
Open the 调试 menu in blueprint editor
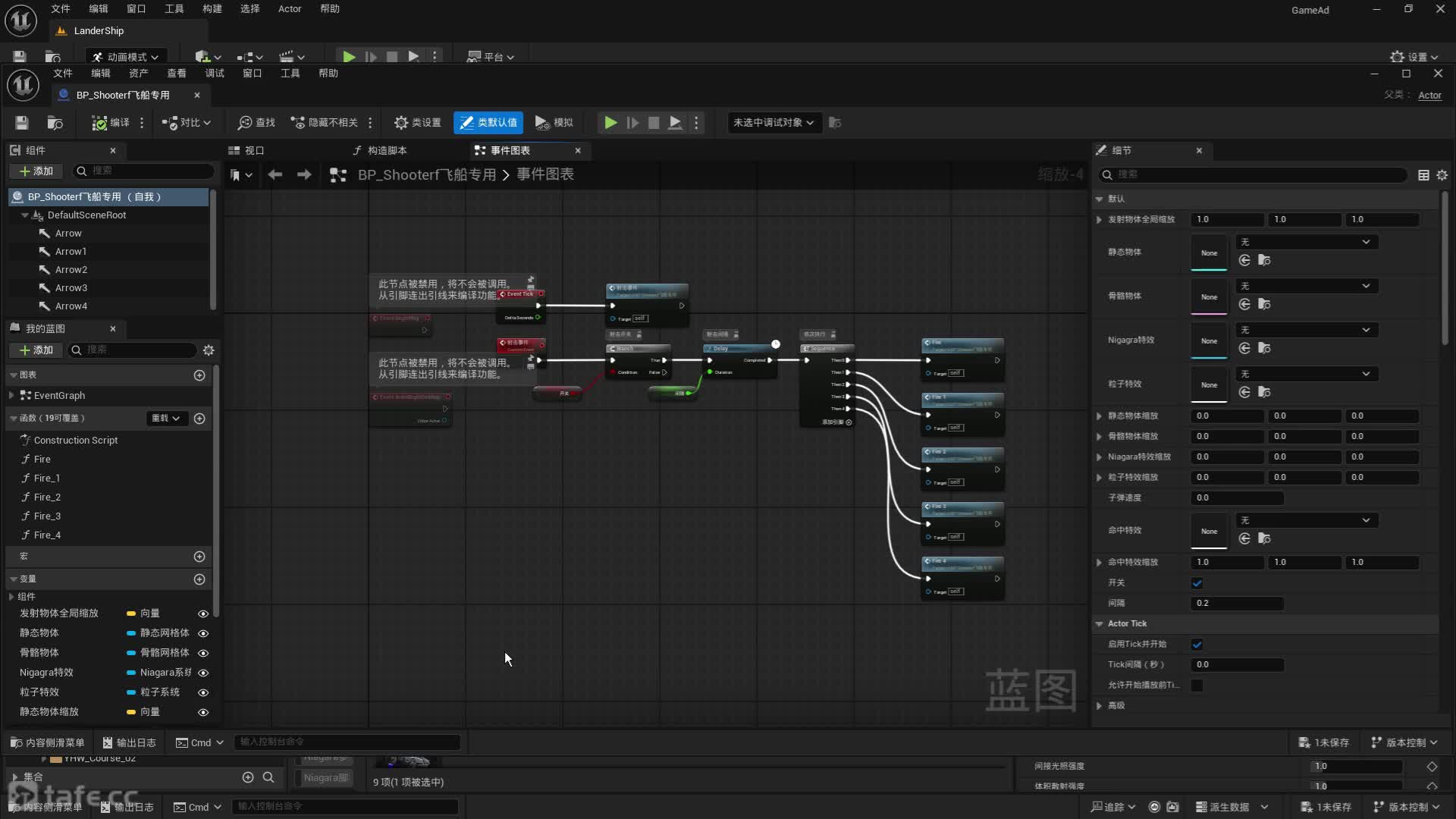[215, 74]
